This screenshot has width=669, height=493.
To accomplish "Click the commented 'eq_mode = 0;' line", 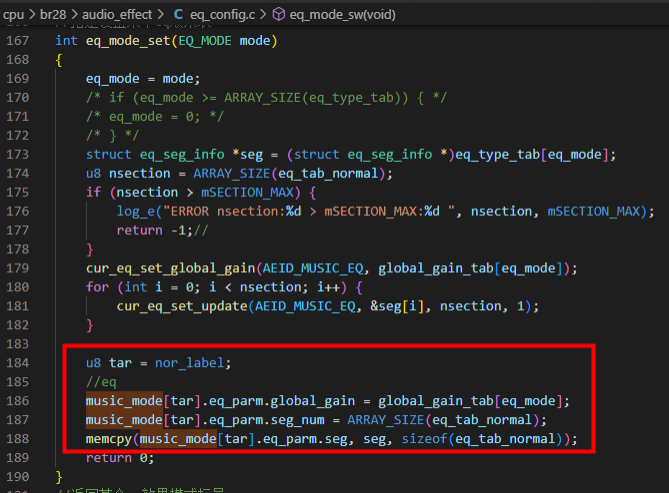I will 154,117.
